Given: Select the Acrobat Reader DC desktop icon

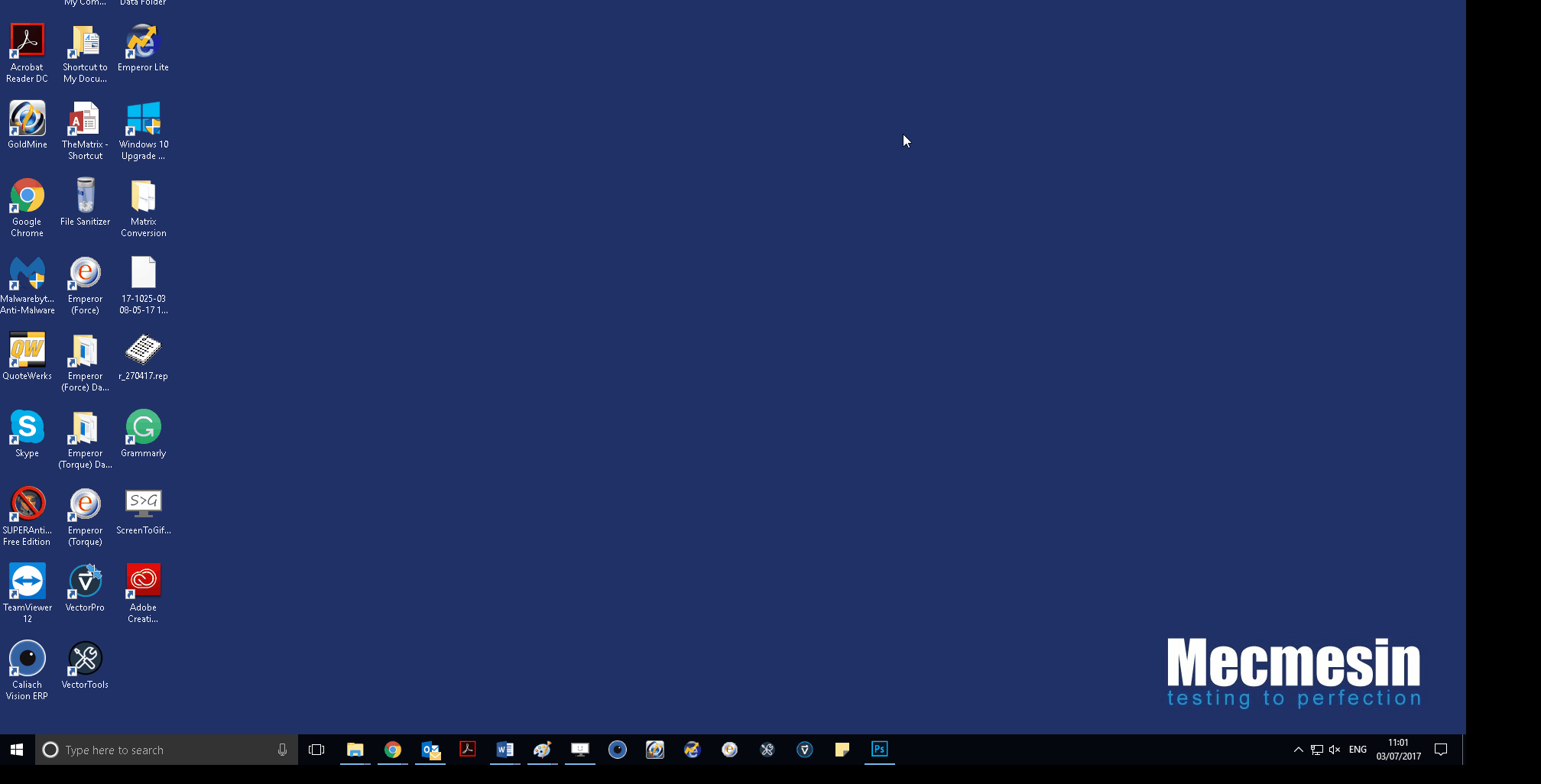Looking at the screenshot, I should (28, 53).
